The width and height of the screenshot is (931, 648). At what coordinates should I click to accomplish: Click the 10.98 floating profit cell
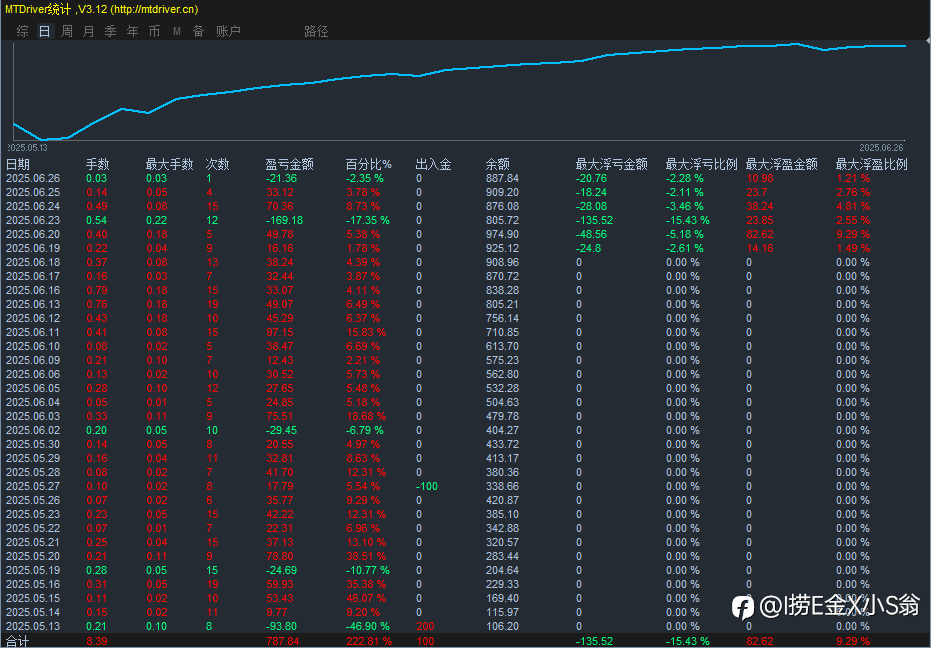[x=760, y=178]
